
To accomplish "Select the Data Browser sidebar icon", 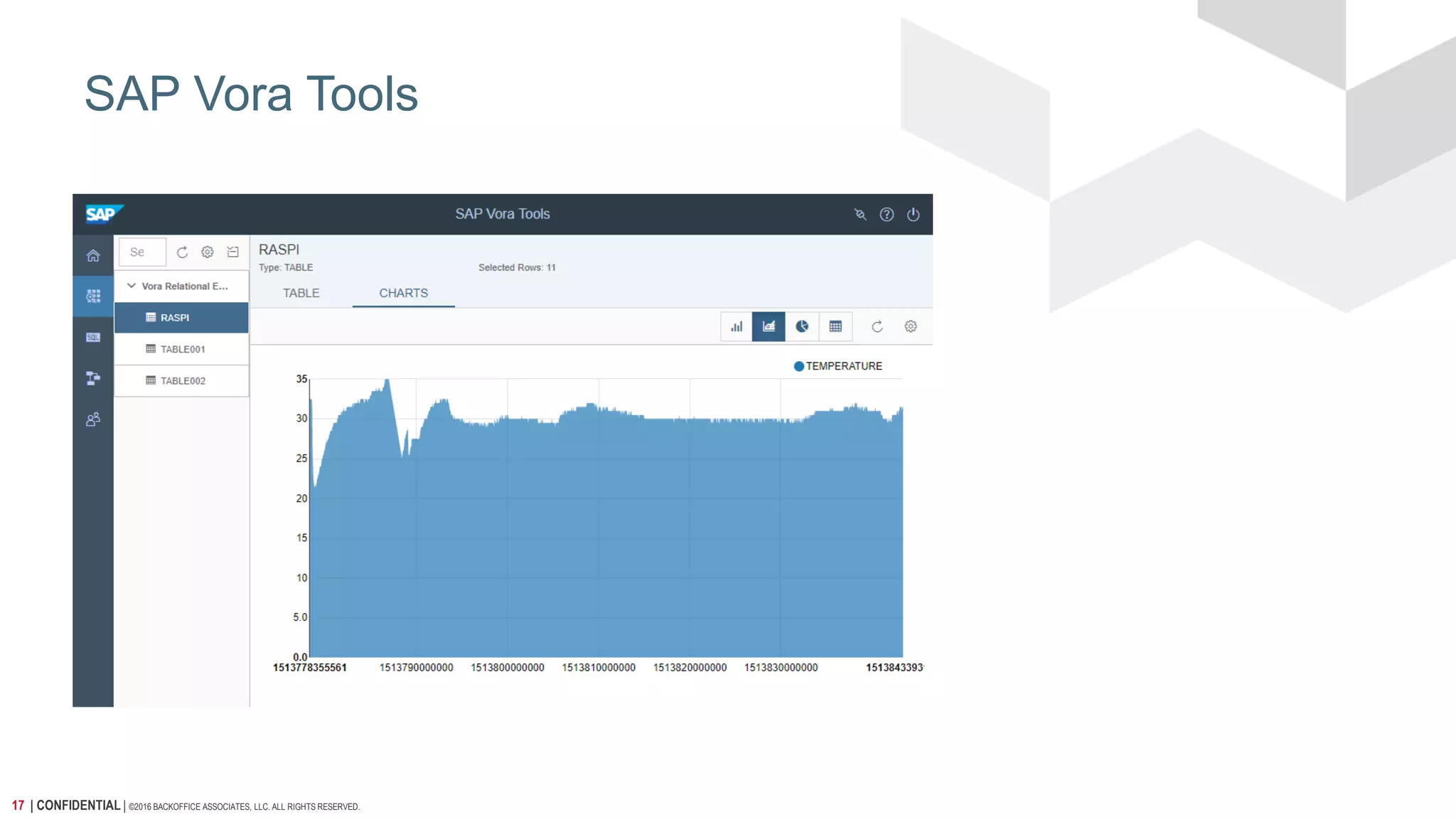I will (x=93, y=296).
